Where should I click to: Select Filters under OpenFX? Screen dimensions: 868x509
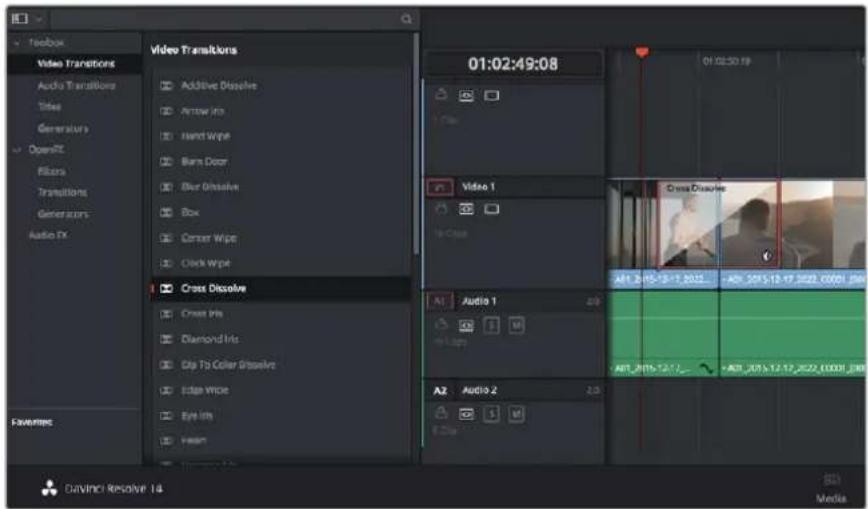click(51, 171)
